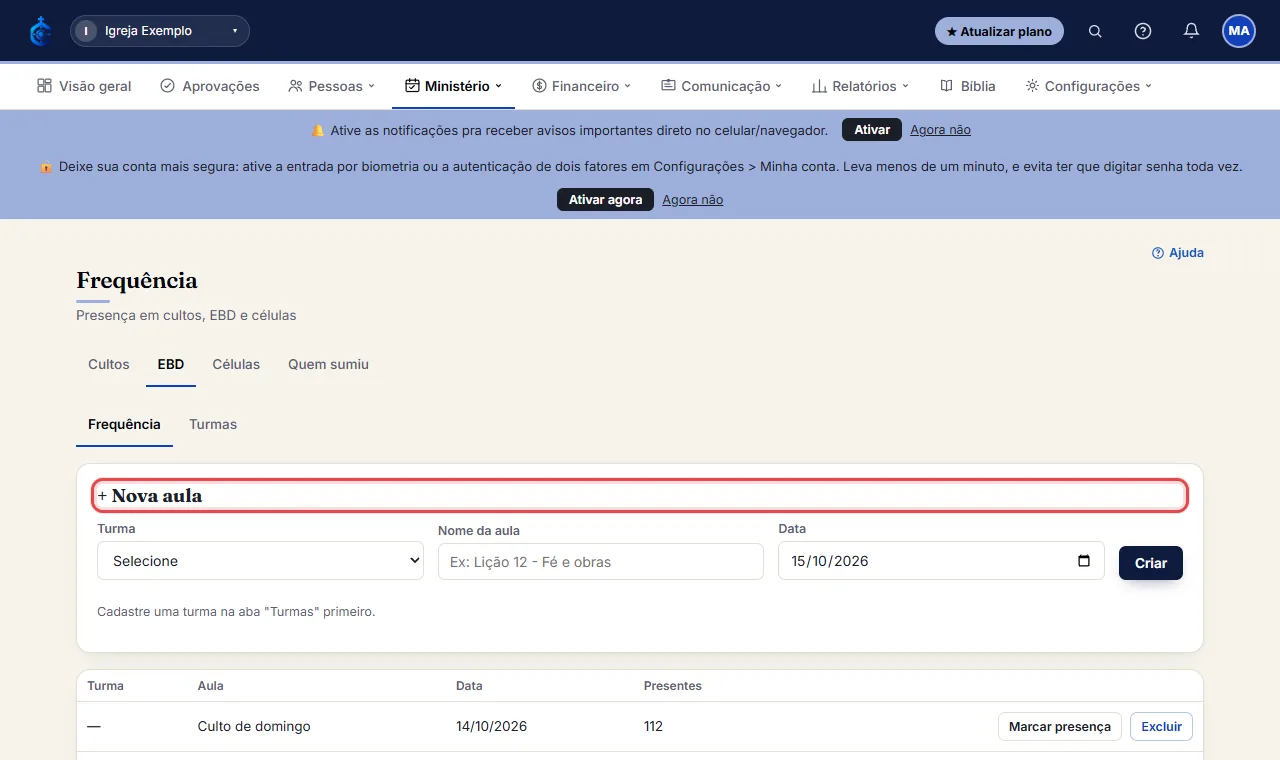Open the Ajuda help link
This screenshot has height=760, width=1280.
tap(1178, 253)
